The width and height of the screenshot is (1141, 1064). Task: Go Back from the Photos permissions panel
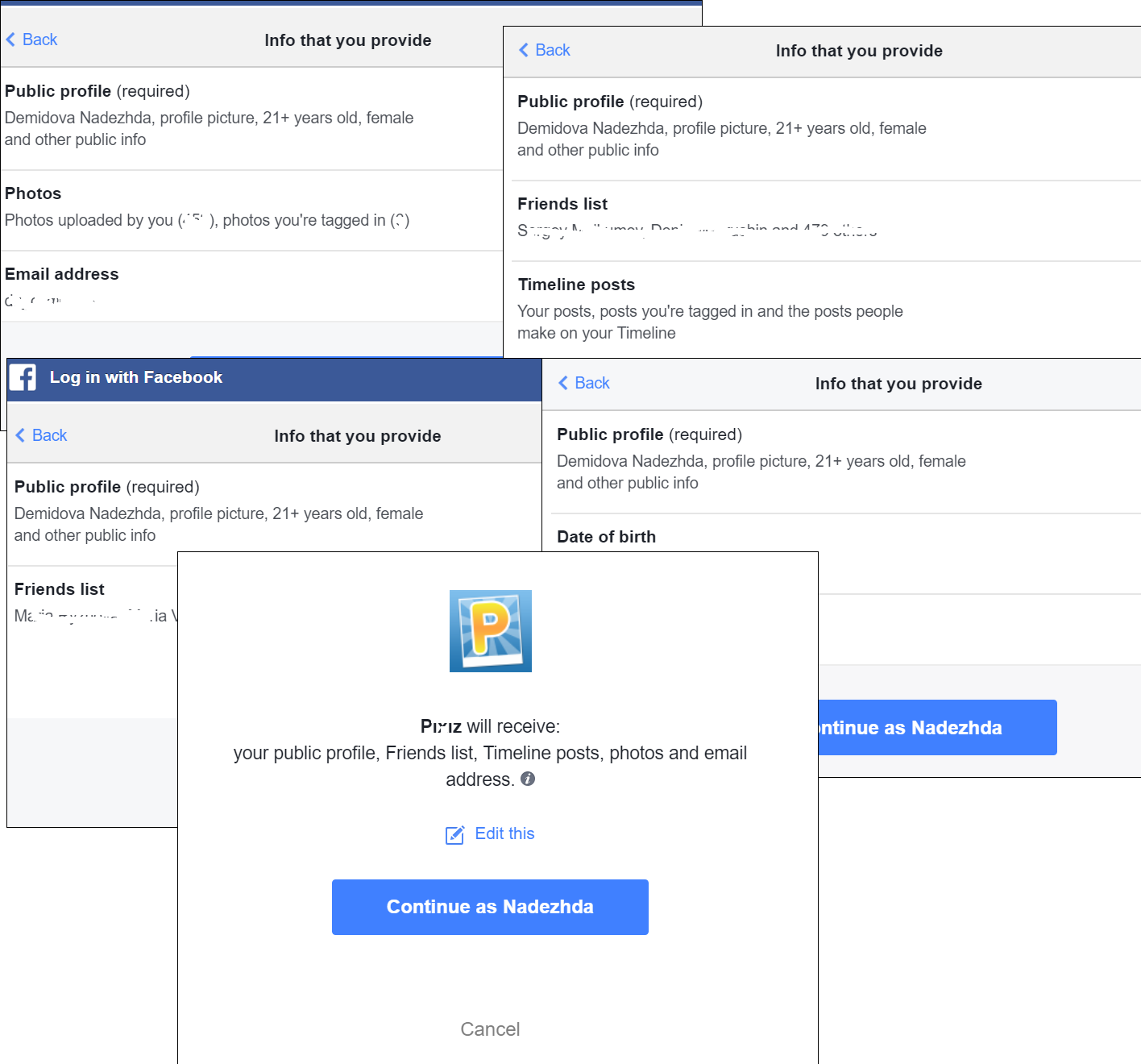[31, 39]
